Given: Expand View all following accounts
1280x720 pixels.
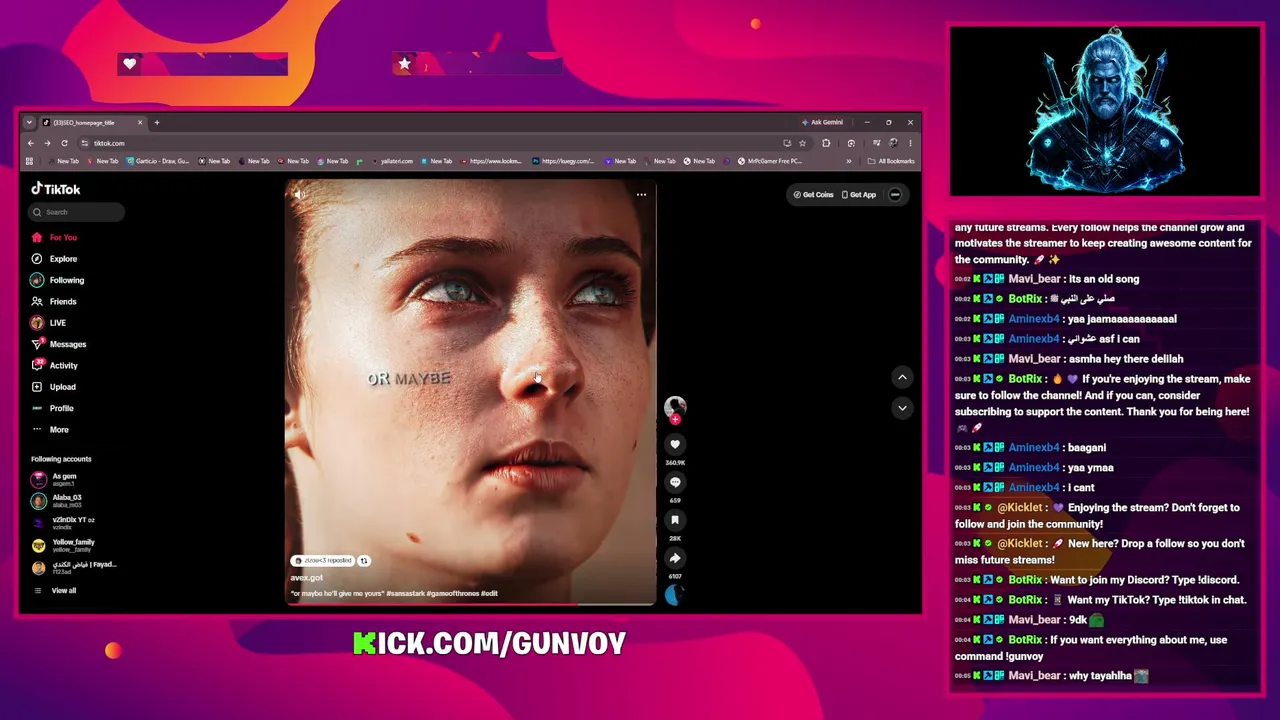Looking at the screenshot, I should (55, 591).
